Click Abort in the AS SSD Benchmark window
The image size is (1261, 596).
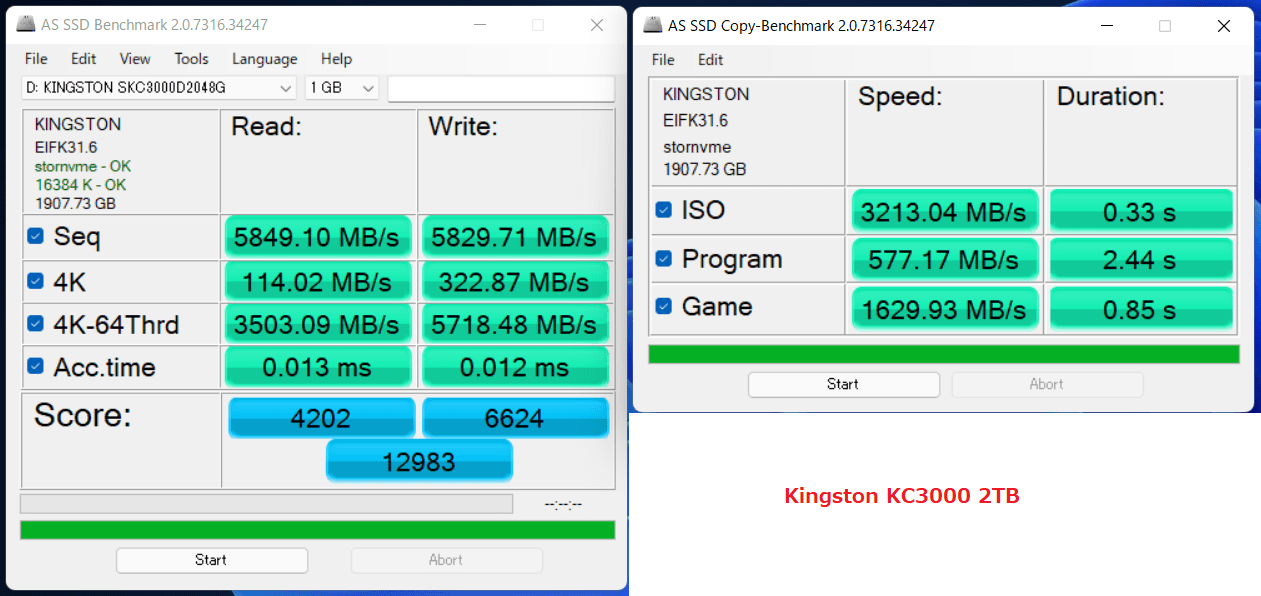tap(446, 560)
